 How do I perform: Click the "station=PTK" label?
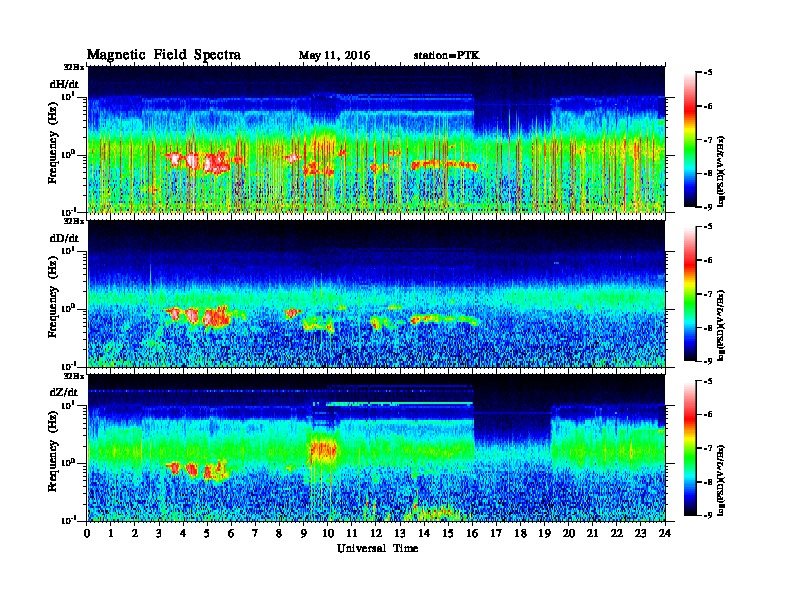447,56
